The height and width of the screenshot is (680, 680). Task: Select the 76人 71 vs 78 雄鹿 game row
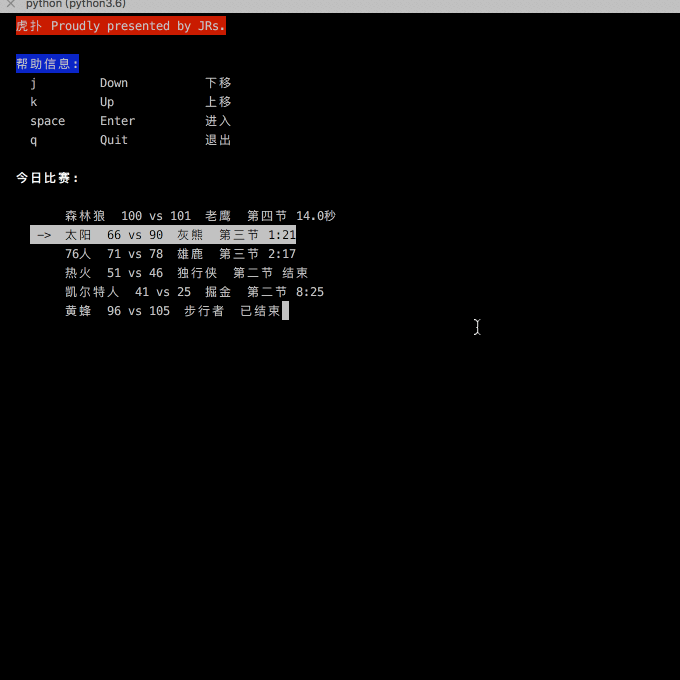[180, 254]
